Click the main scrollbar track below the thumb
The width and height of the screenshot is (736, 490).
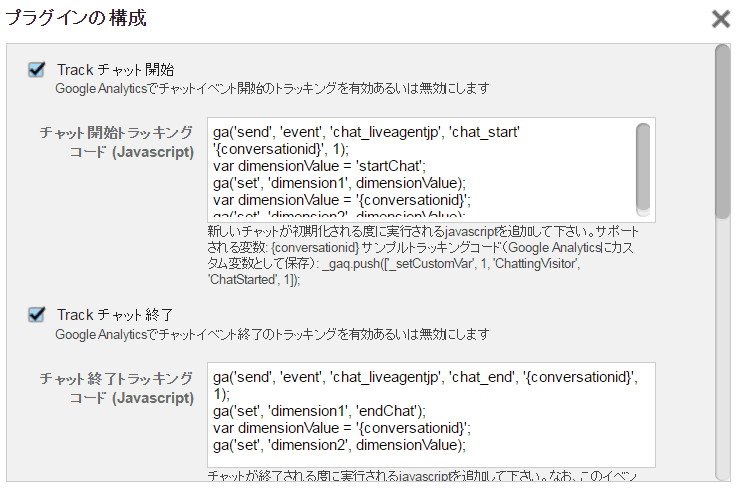coord(723,347)
